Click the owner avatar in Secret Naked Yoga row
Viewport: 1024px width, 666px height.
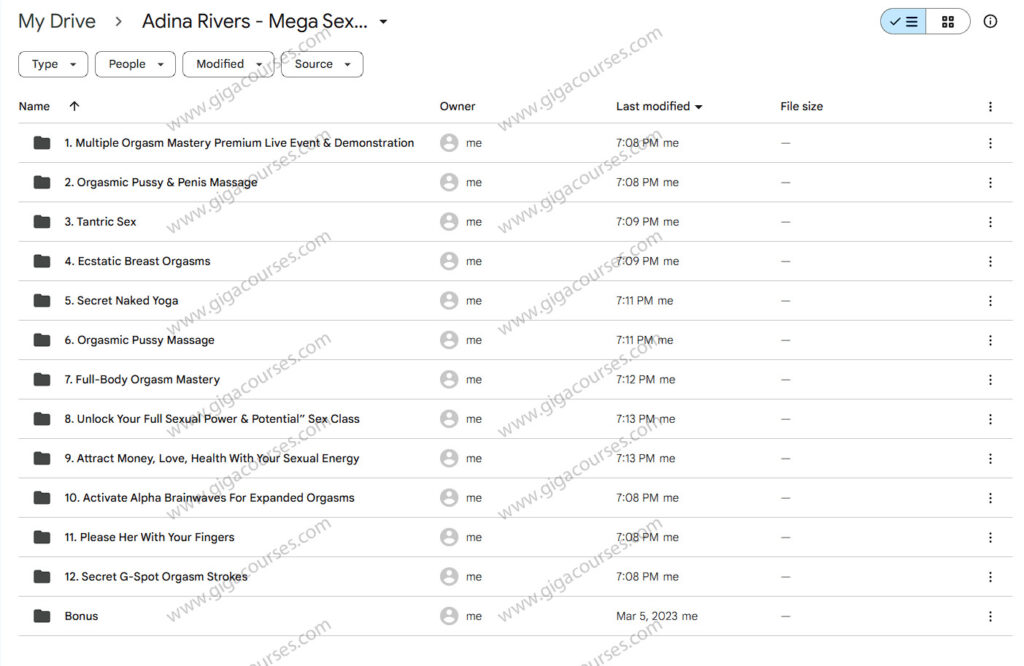point(449,301)
